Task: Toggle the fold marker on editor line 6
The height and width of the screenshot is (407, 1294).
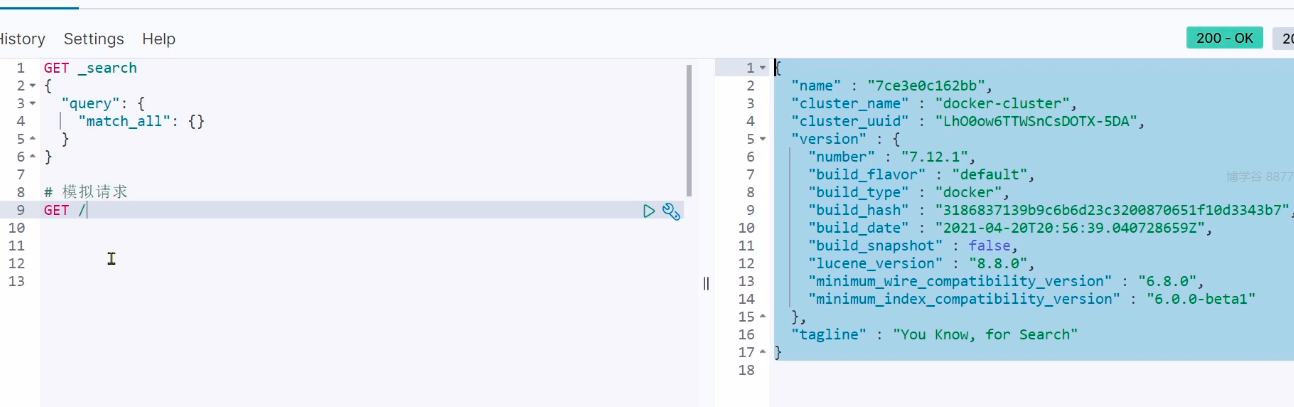Action: (x=32, y=157)
